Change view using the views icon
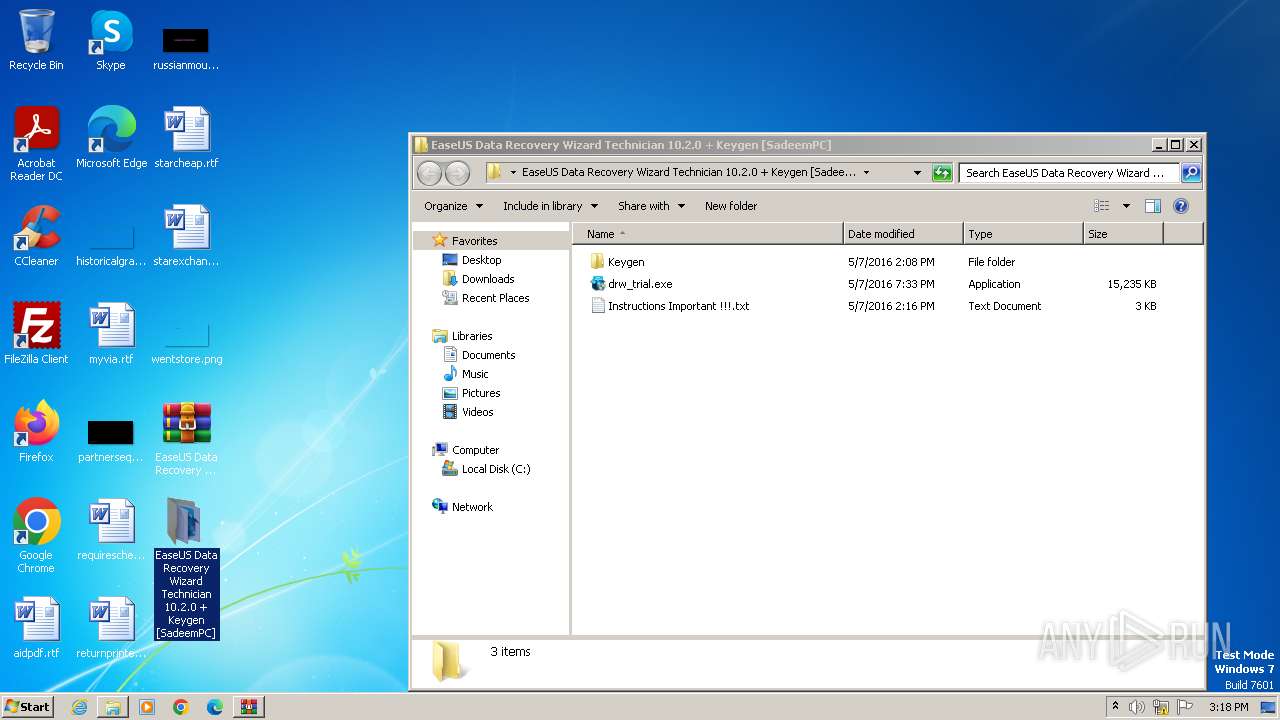This screenshot has width=1280, height=720. click(x=1101, y=206)
